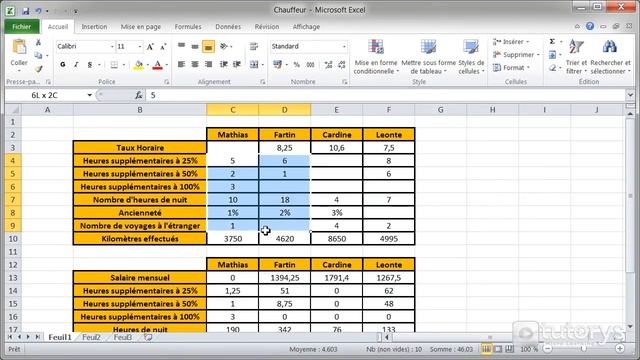Click merge and center icon
This screenshot has width=640, height=360.
point(254,64)
